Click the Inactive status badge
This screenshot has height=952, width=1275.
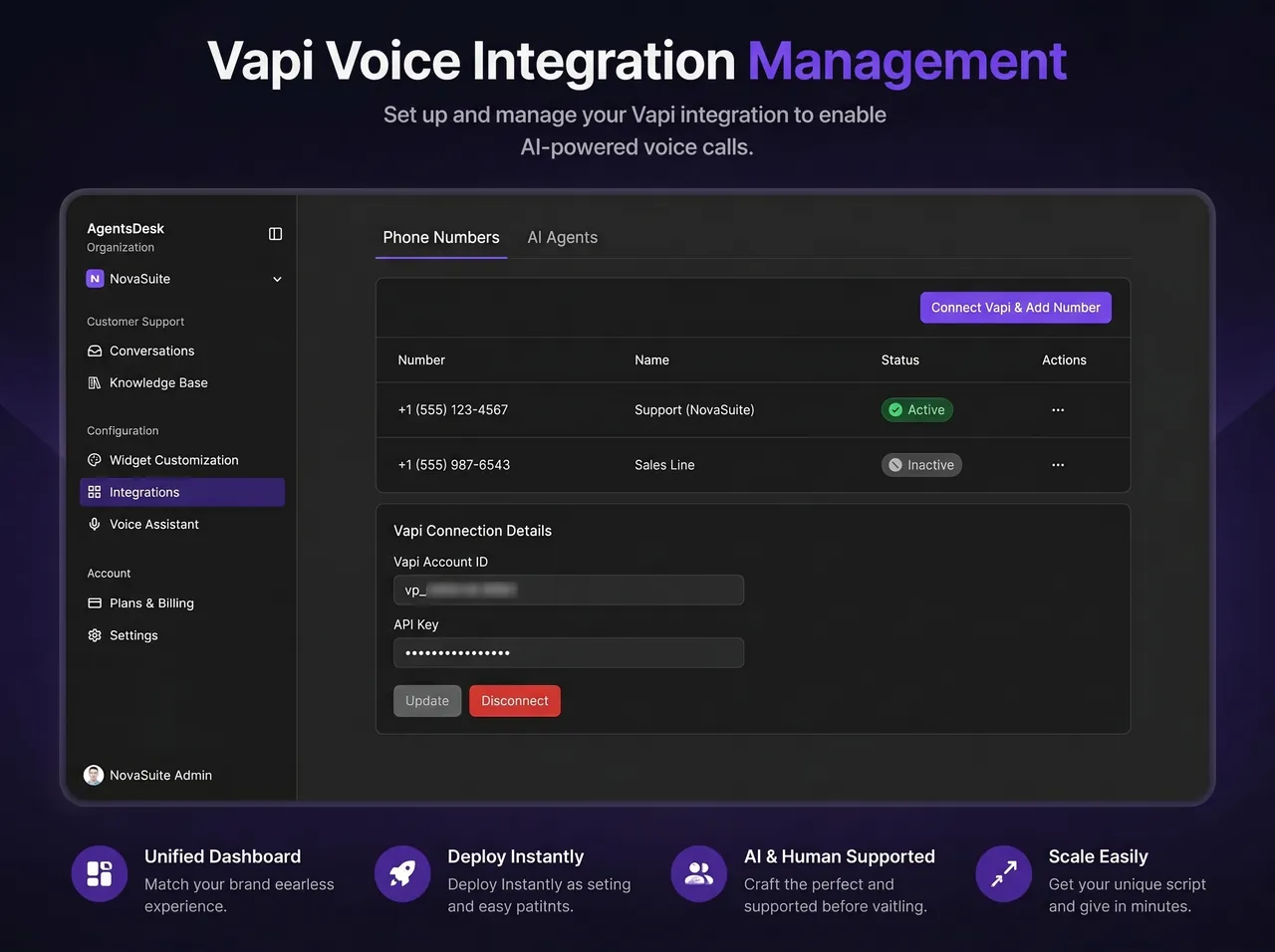pos(921,465)
